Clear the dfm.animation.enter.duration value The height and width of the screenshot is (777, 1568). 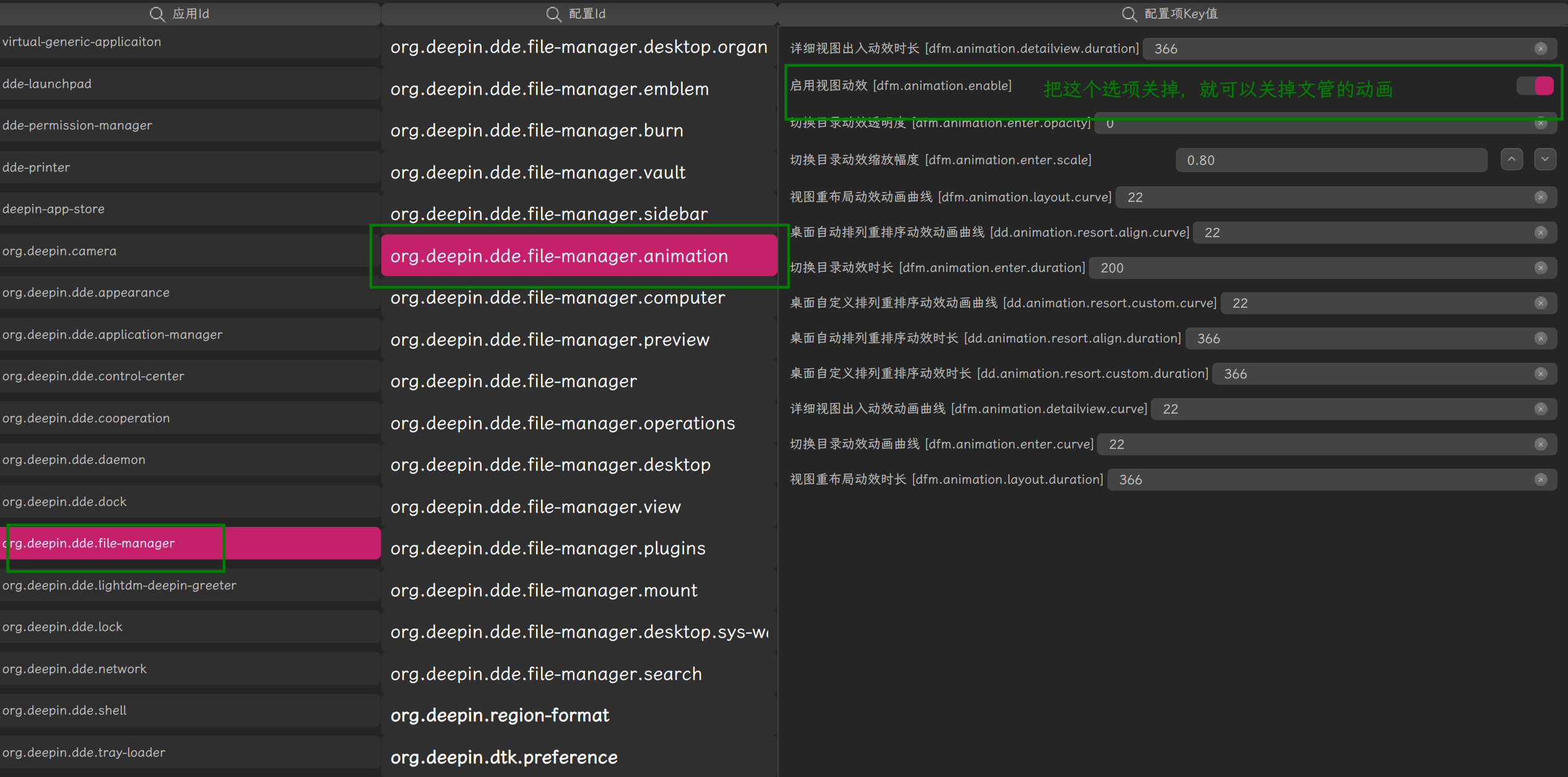pos(1541,267)
